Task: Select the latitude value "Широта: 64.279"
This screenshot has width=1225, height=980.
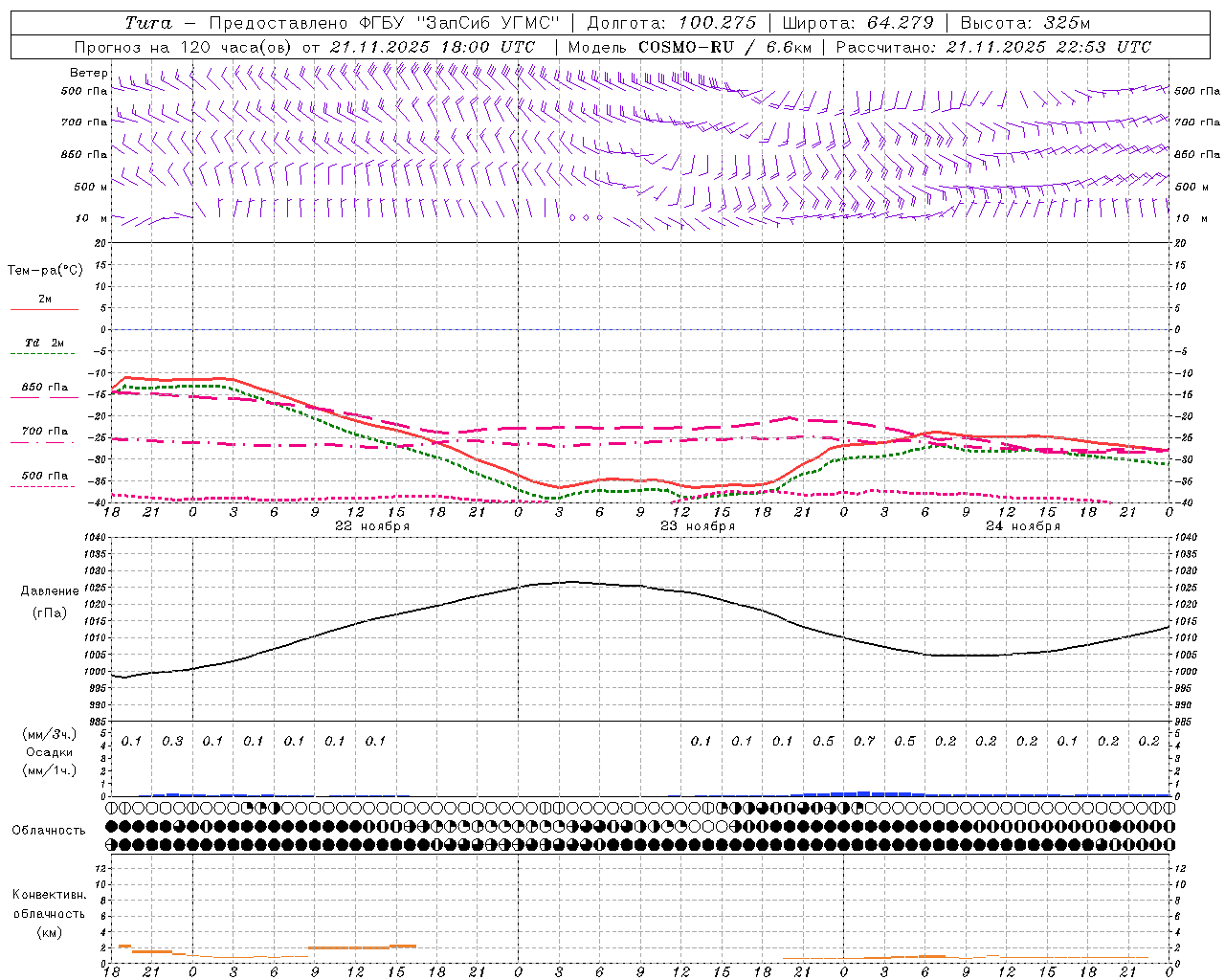Action: (x=857, y=23)
